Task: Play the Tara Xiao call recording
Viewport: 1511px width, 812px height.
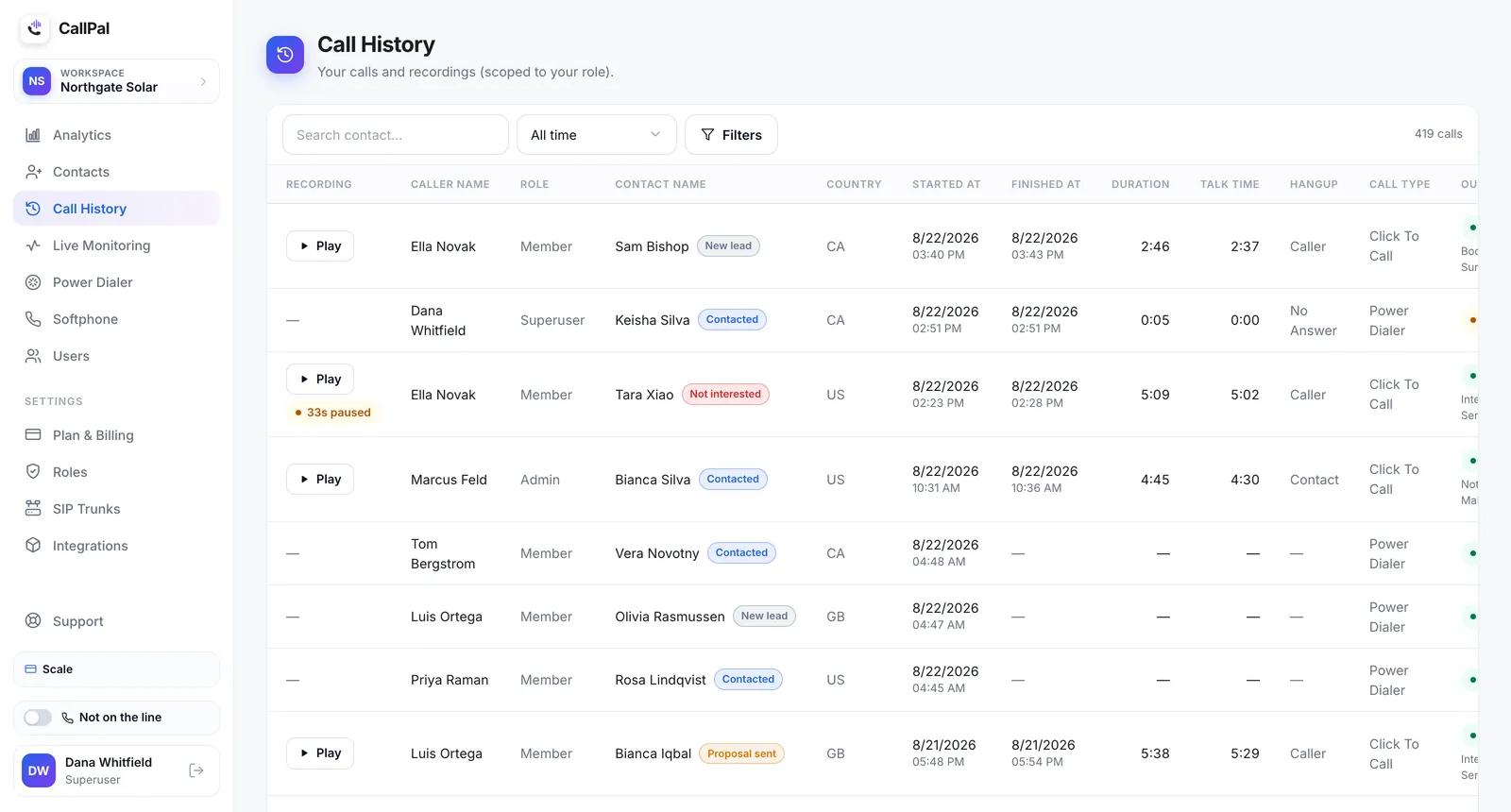Action: 320,380
